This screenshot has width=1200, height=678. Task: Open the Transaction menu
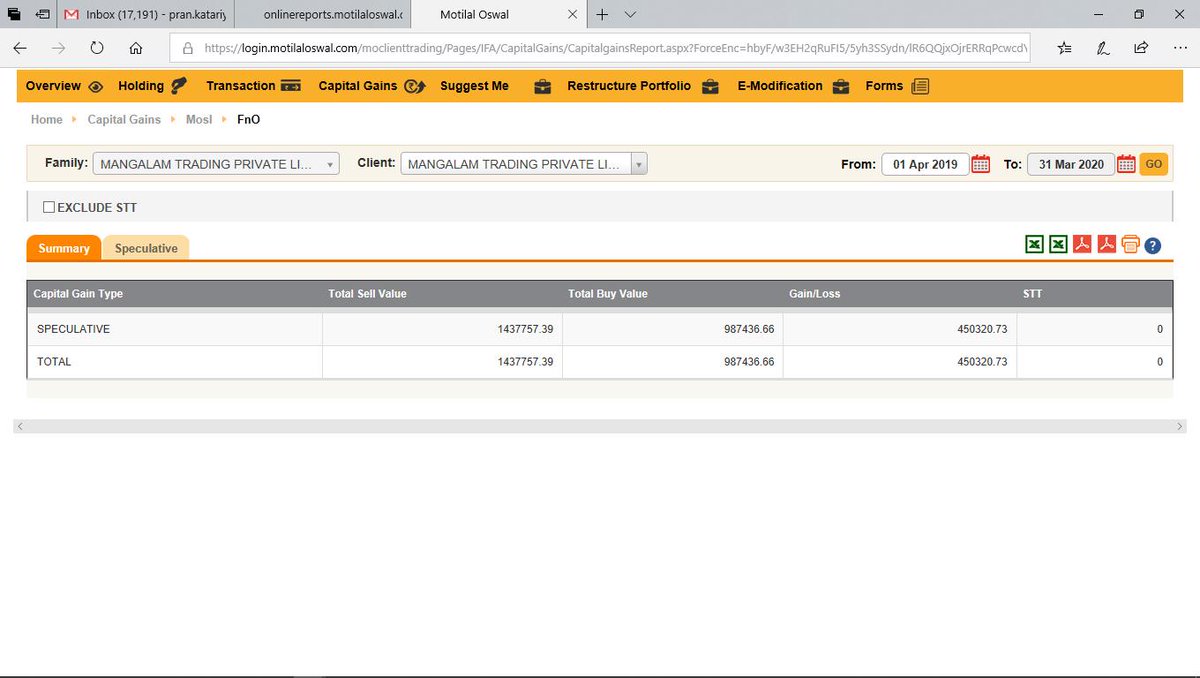tap(254, 86)
